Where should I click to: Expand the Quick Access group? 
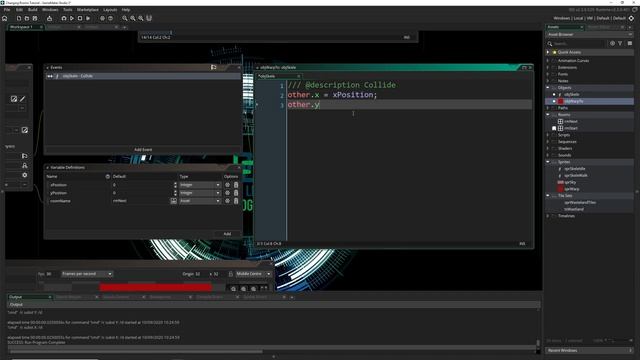[x=548, y=52]
